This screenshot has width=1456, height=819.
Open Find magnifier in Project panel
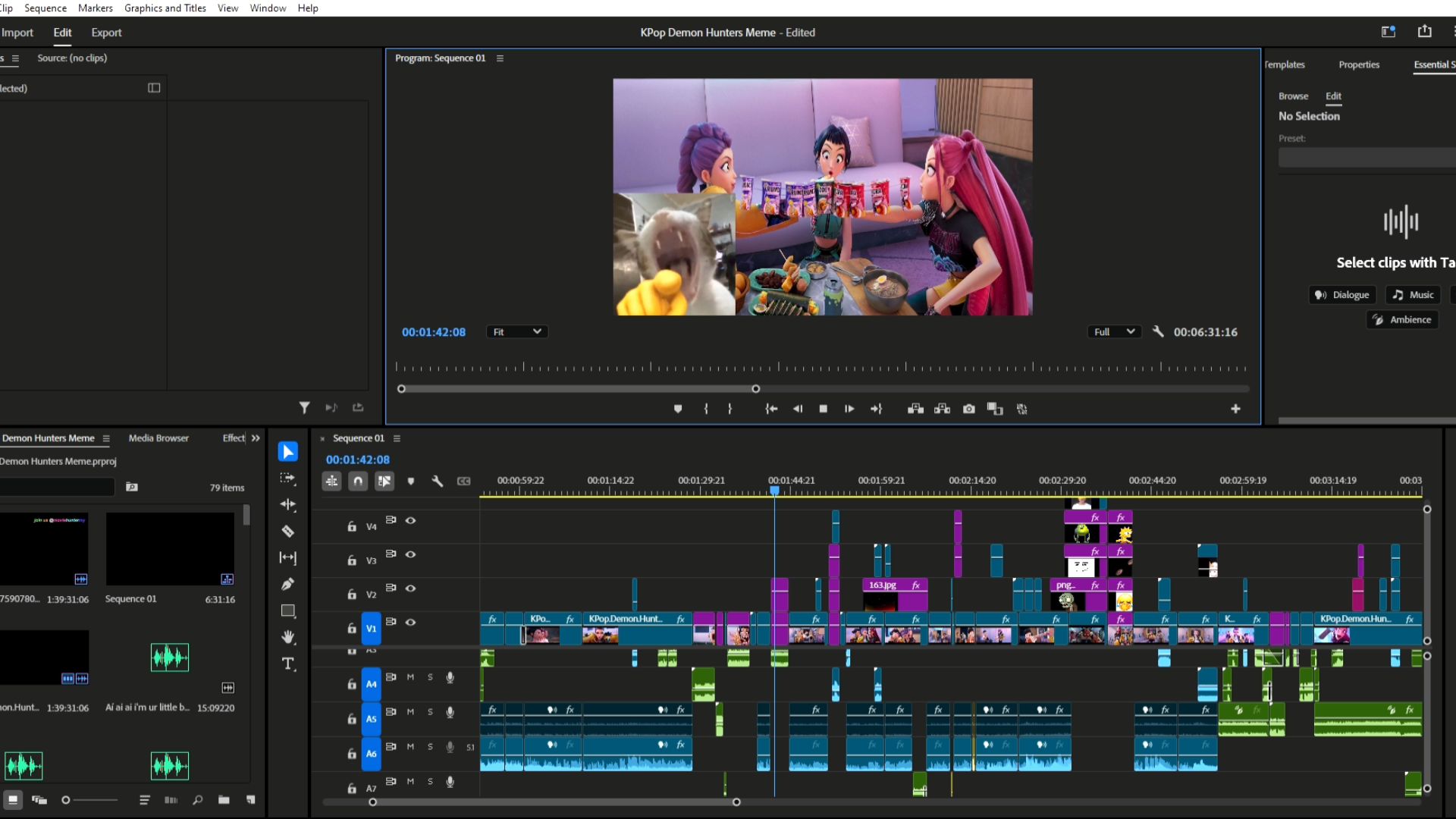(x=197, y=800)
